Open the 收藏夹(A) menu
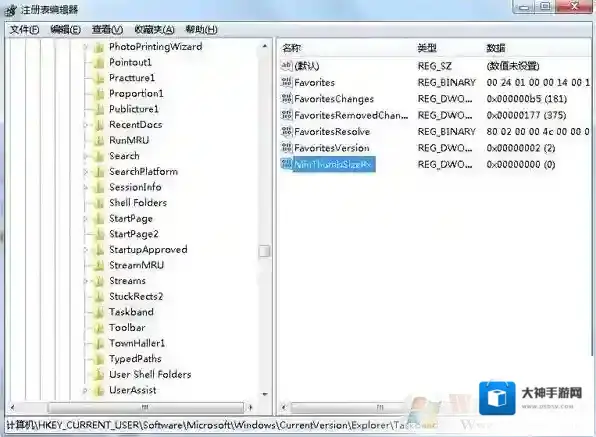This screenshot has width=596, height=437. (x=154, y=29)
